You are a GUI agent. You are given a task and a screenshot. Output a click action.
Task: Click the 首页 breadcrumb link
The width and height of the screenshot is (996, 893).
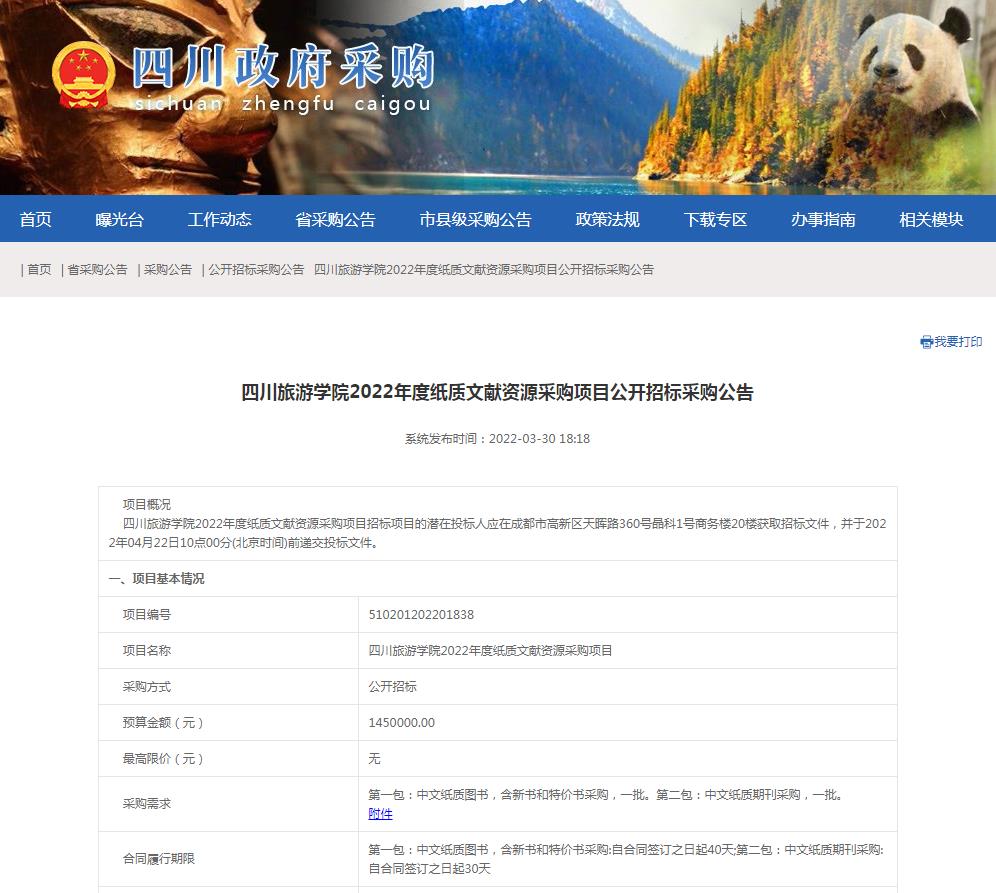click(39, 269)
